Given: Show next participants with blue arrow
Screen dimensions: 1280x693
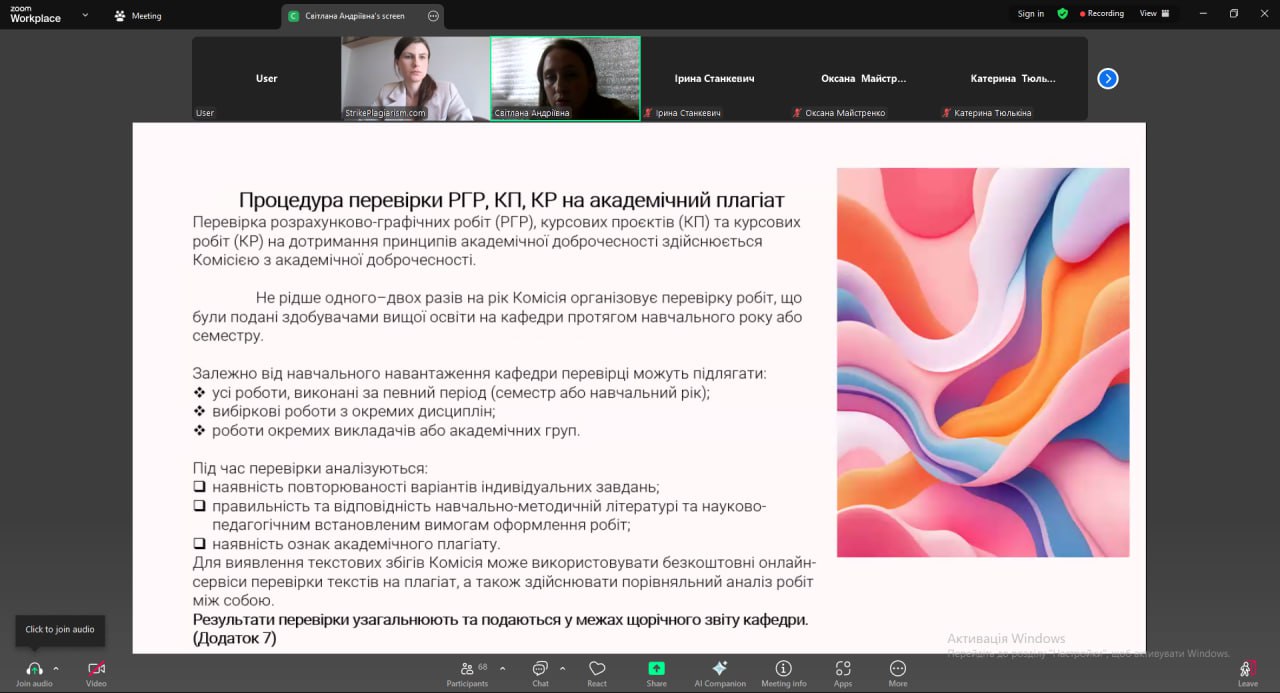Looking at the screenshot, I should (1108, 79).
